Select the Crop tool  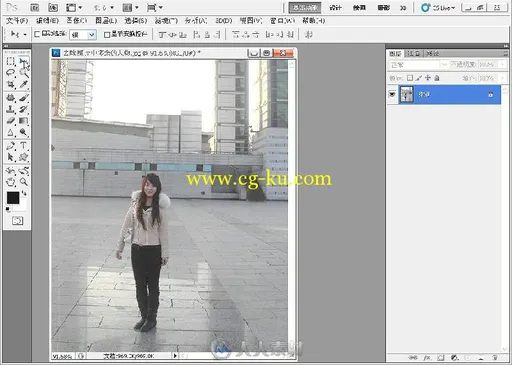coord(11,84)
